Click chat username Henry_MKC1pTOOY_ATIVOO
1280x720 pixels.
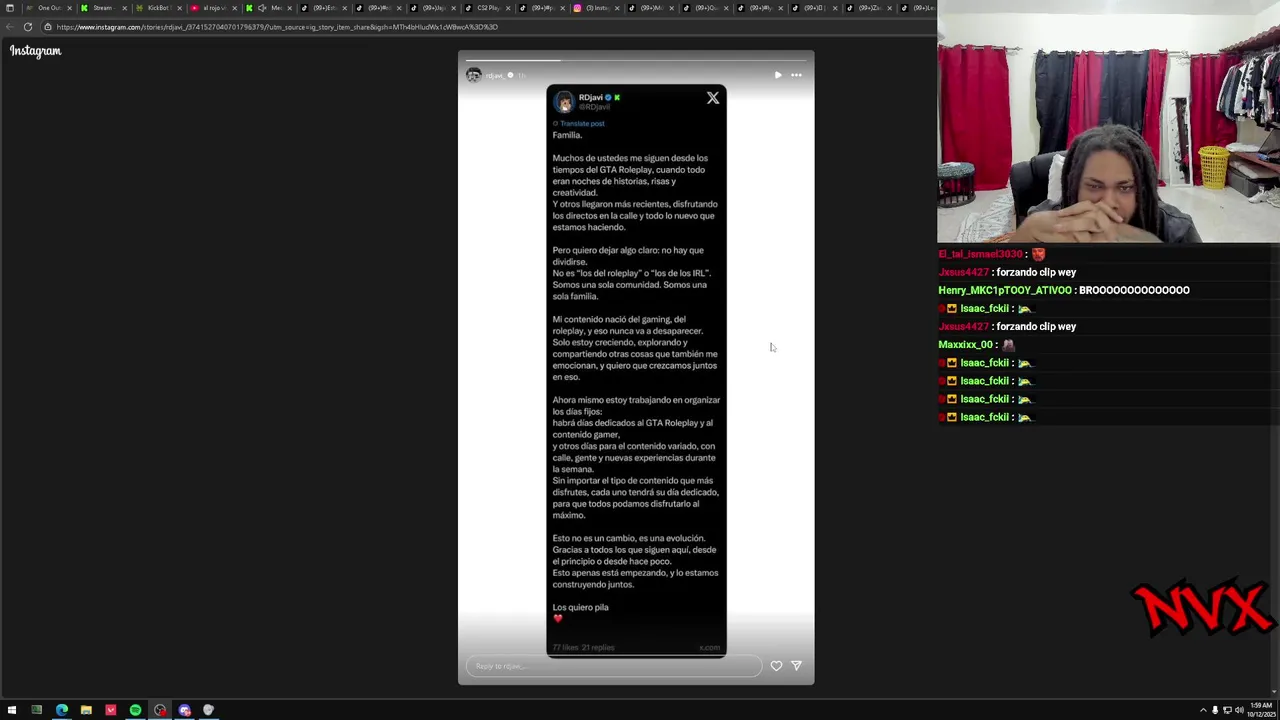(x=1005, y=290)
